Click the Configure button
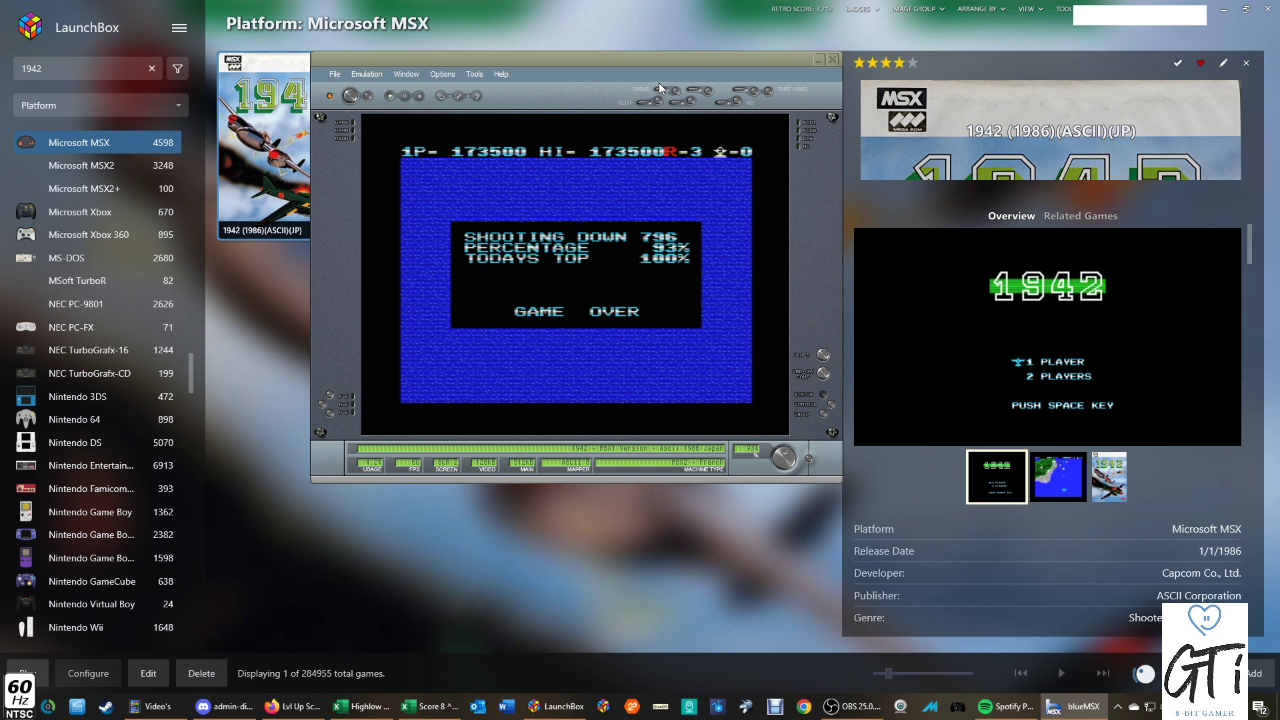The height and width of the screenshot is (720, 1280). tap(88, 673)
